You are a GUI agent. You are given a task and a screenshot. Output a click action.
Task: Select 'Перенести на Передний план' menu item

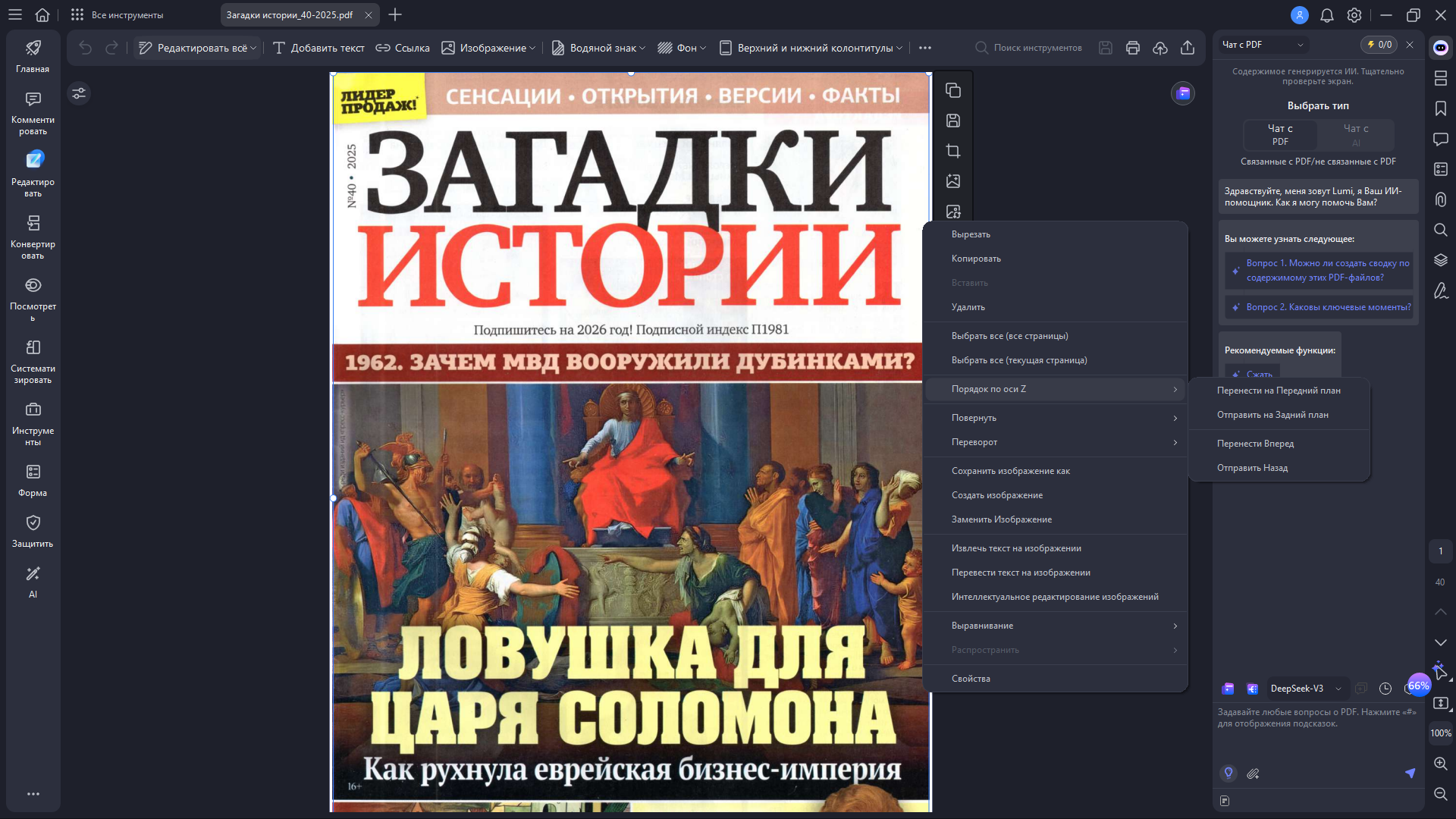[1279, 391]
